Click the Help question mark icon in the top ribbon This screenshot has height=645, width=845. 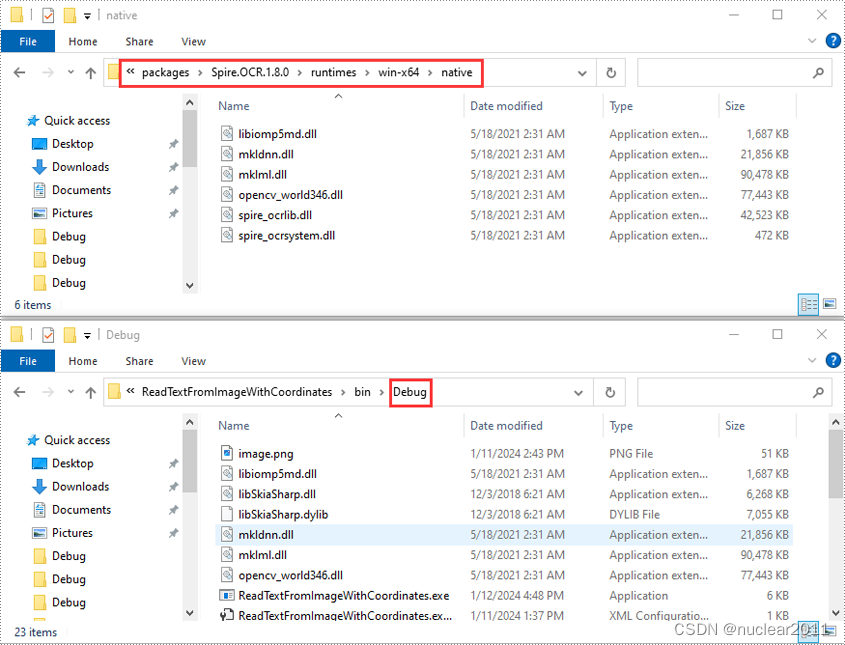(832, 41)
